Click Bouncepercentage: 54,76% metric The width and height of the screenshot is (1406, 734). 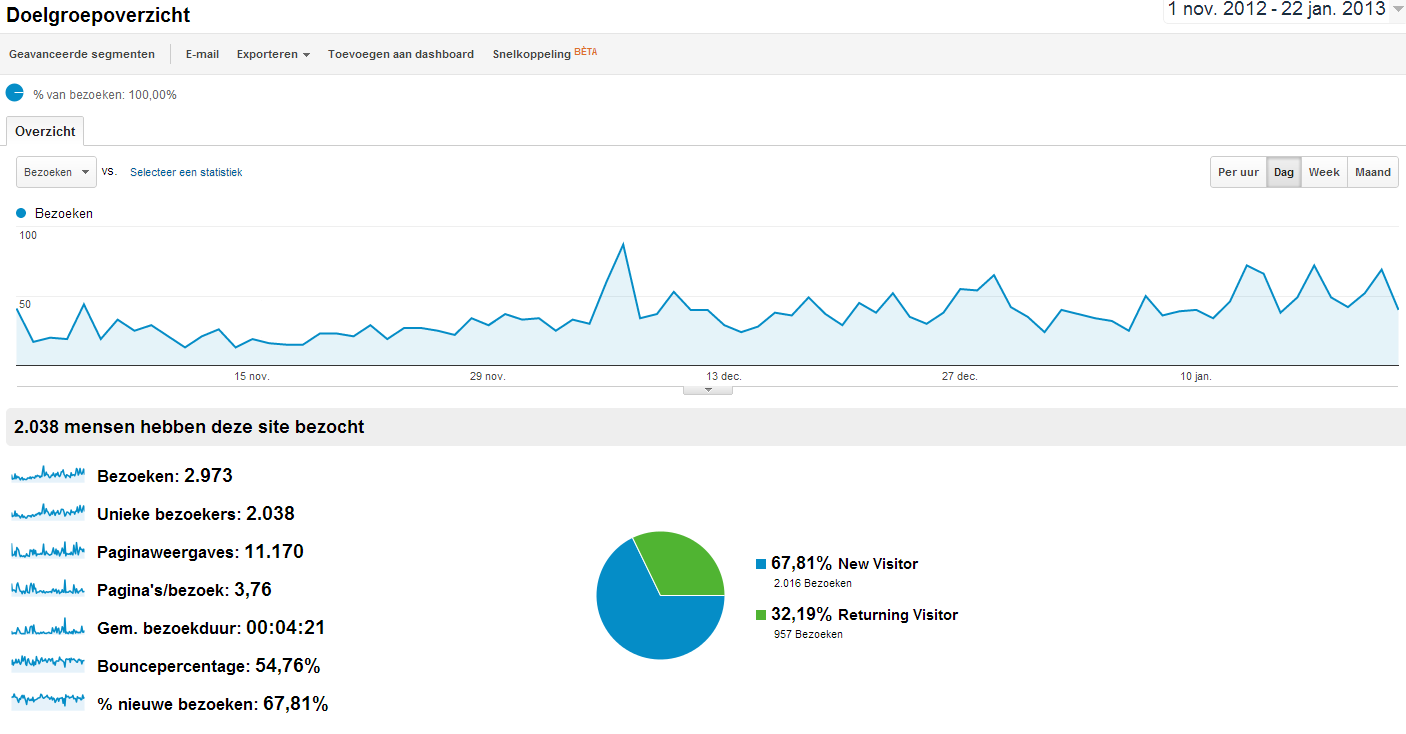[209, 666]
